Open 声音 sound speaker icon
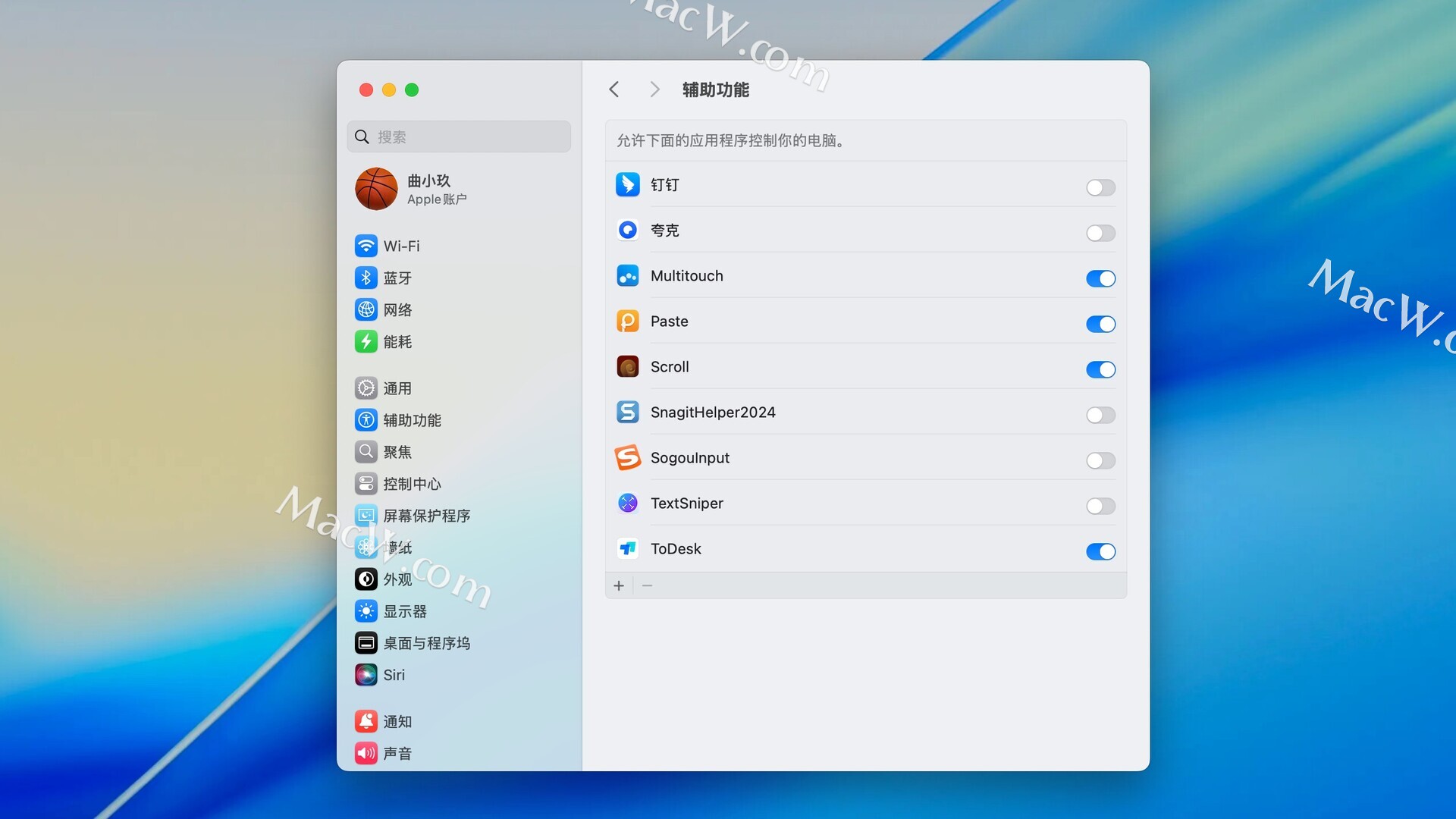The width and height of the screenshot is (1456, 819). (x=366, y=754)
